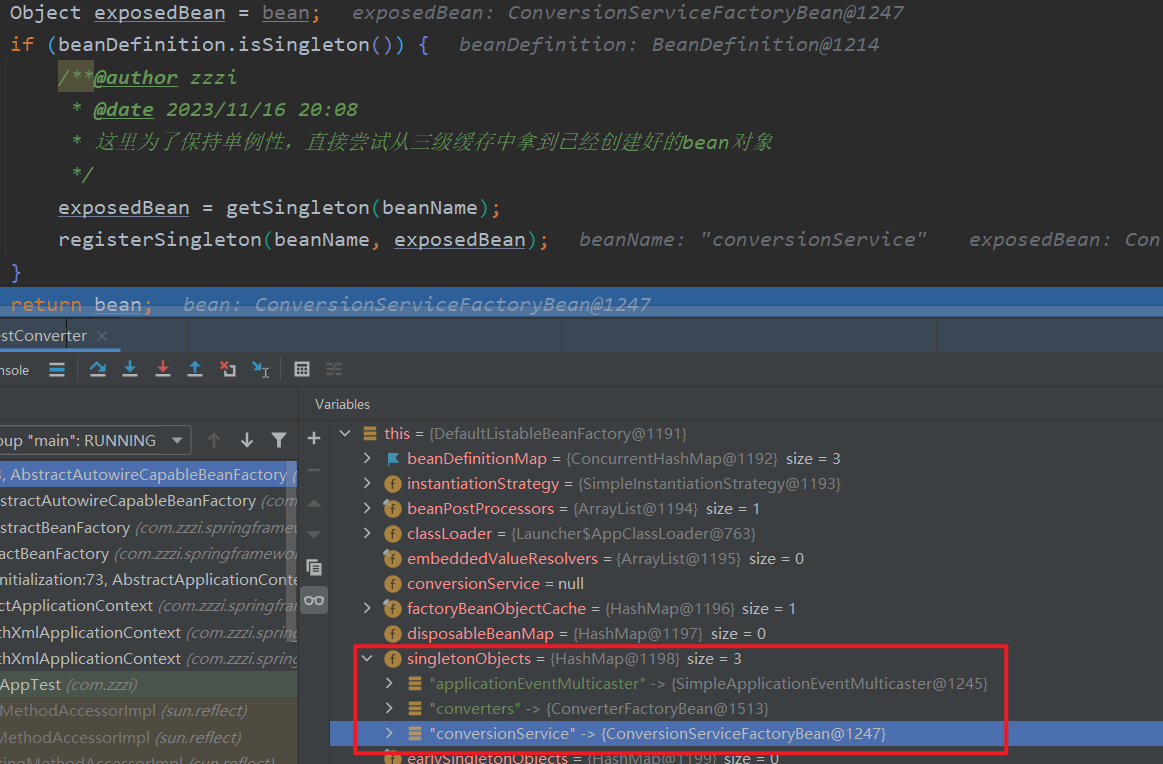Expand the beanDefinitionMap variable node
The image size is (1163, 764).
pyautogui.click(x=367, y=459)
